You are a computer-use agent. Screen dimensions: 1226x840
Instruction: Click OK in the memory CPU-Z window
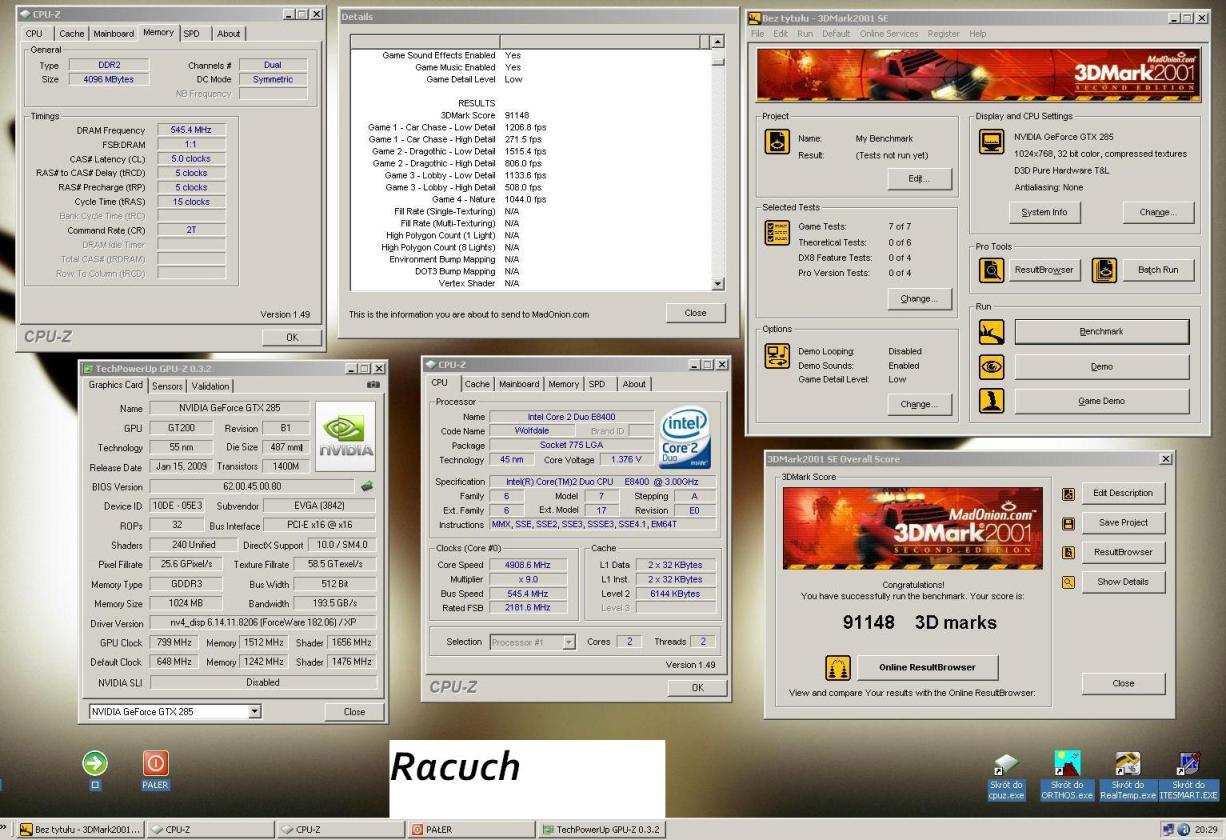pyautogui.click(x=292, y=338)
